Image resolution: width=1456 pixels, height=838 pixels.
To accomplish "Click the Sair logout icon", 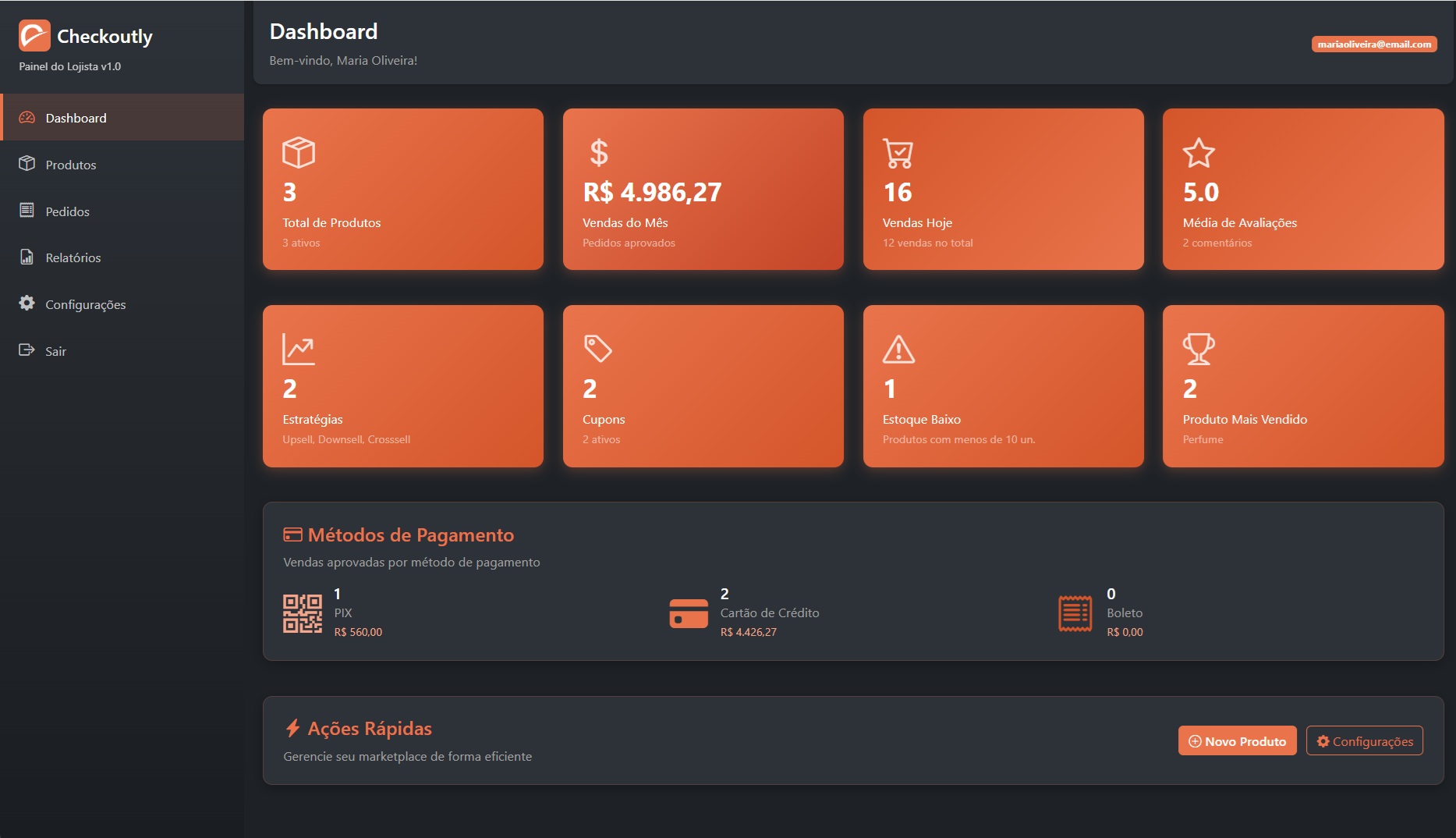I will pyautogui.click(x=26, y=350).
